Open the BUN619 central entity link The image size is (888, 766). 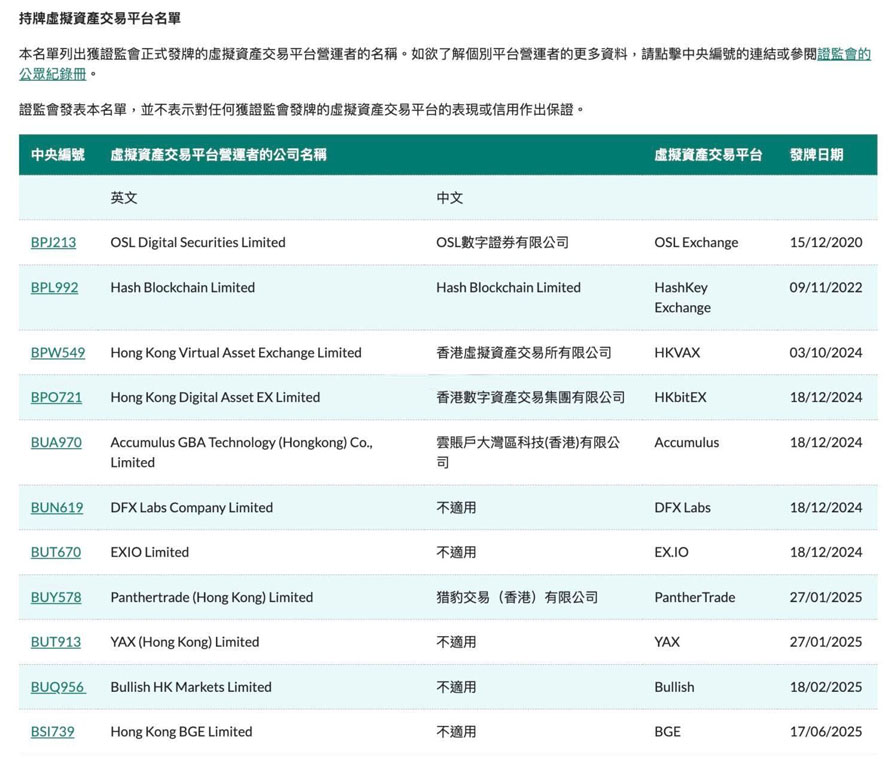(x=56, y=507)
